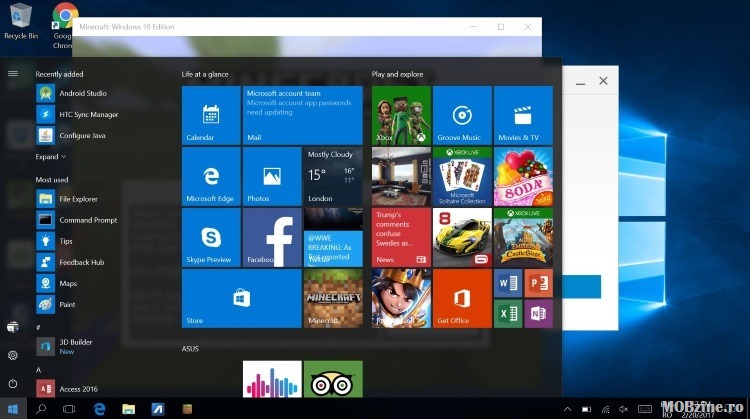Open the OneNote tile
Image resolution: width=750 pixels, height=419 pixels.
point(539,314)
